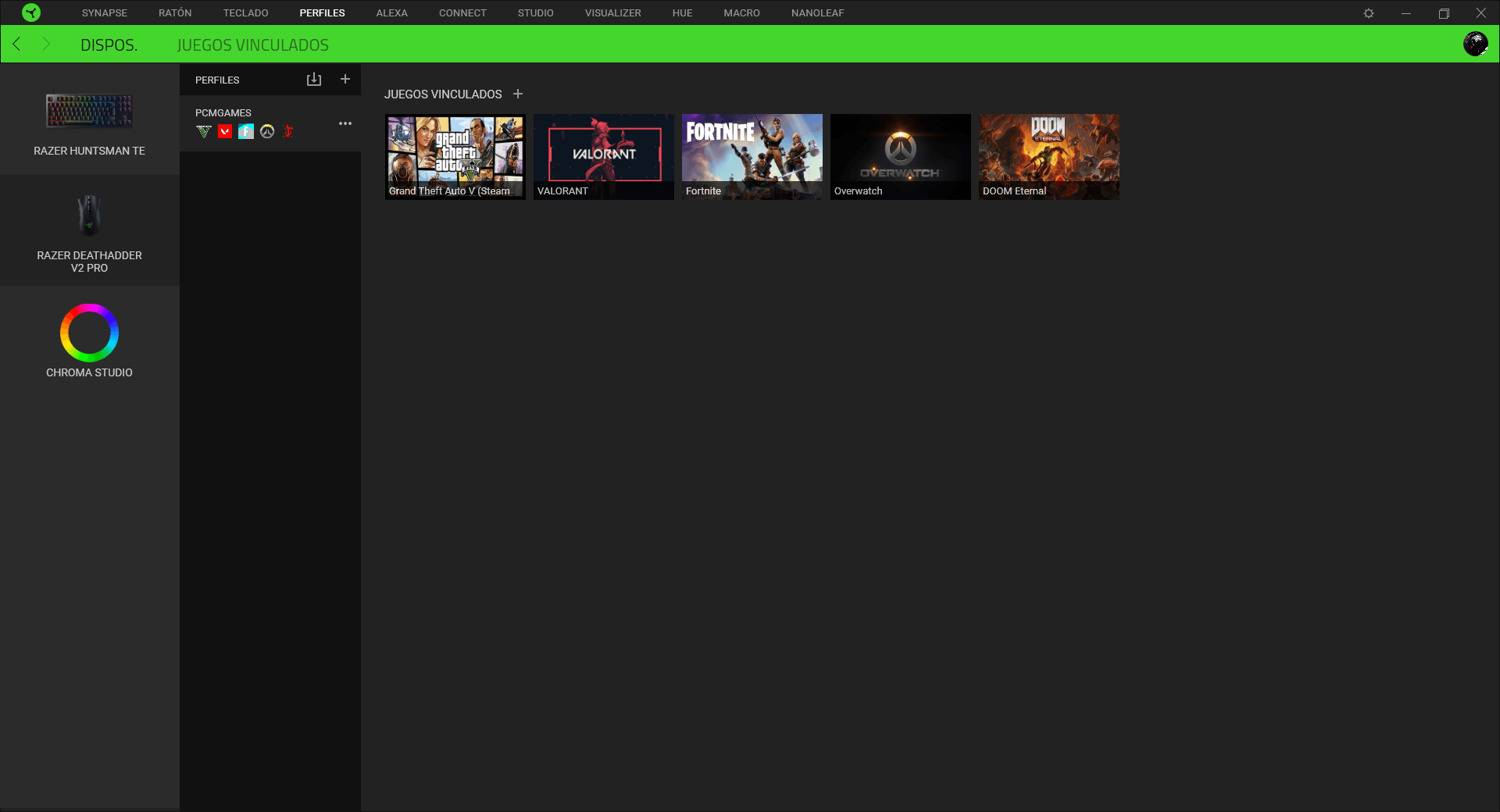Minimize the Razer Synapse window
This screenshot has height=812, width=1500.
[1406, 13]
